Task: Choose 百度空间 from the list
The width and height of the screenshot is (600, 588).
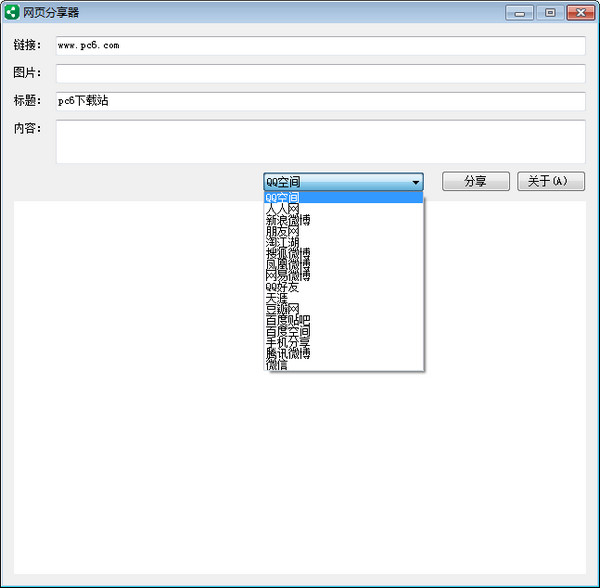Action: click(344, 331)
